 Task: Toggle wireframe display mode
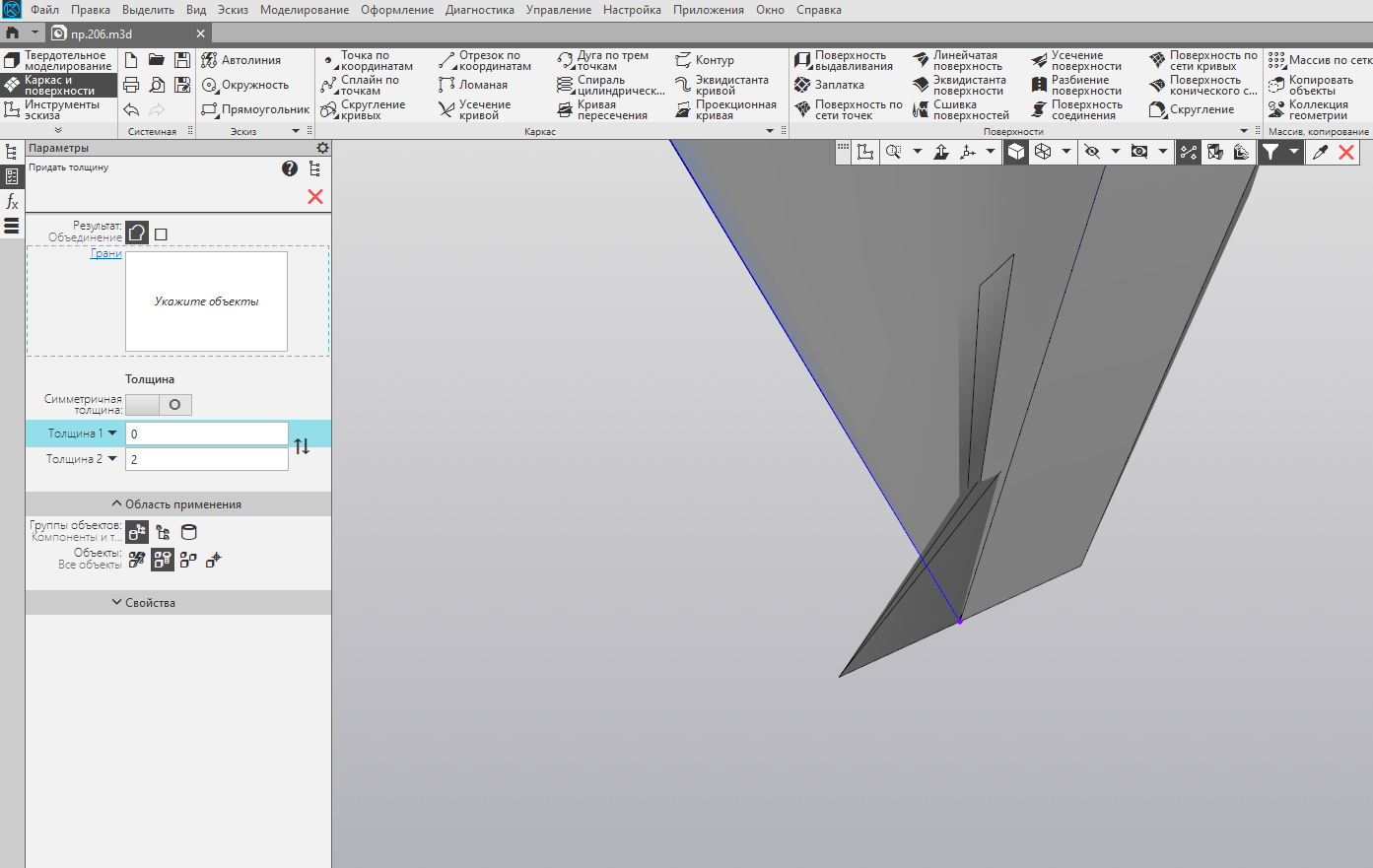tap(1043, 152)
